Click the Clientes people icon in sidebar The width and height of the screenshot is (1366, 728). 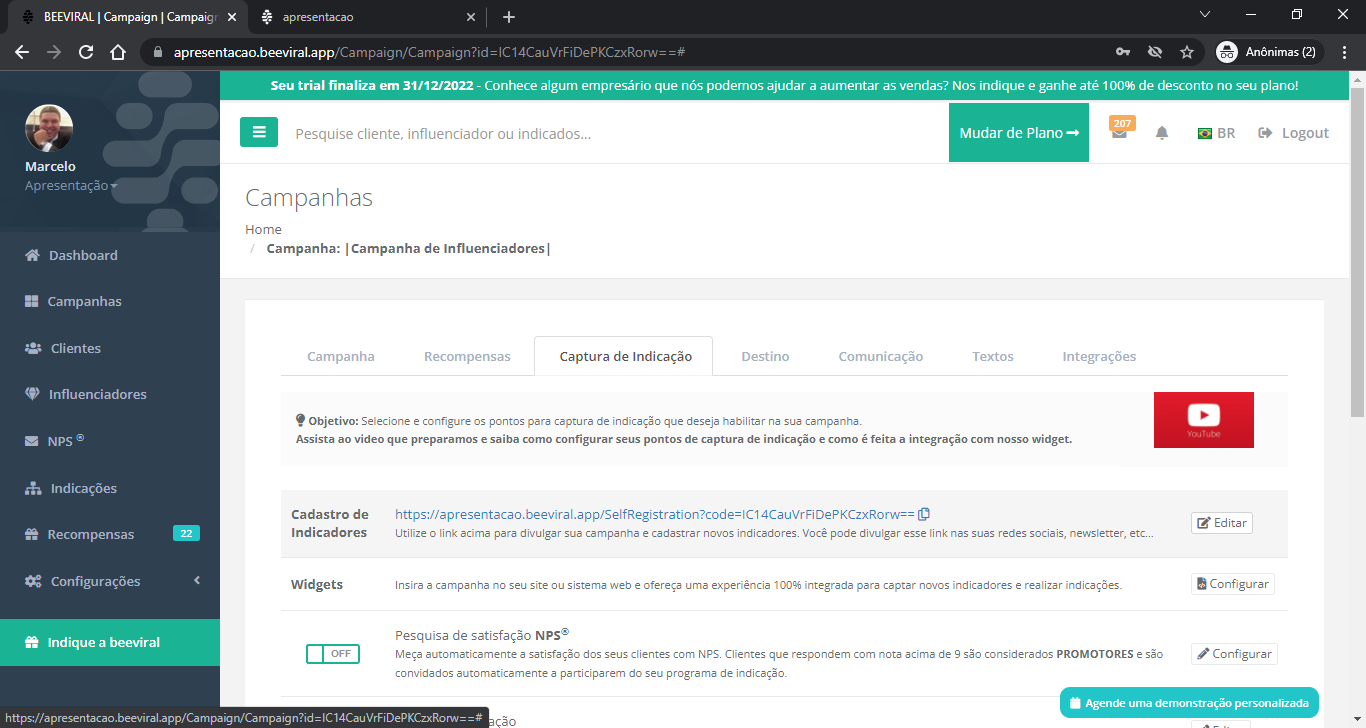[x=33, y=348]
